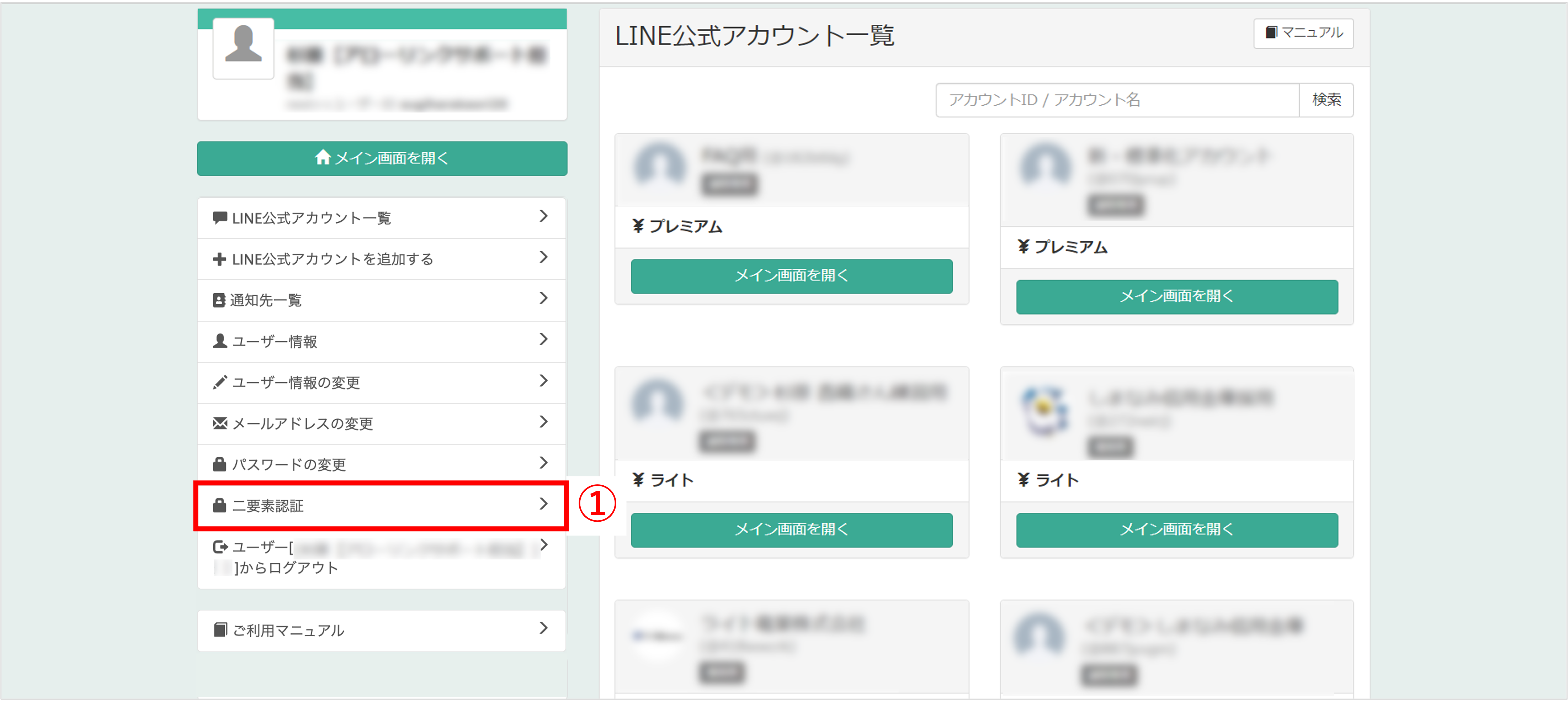1568x701 pixels.
Task: Click the マニュアル button at top right
Action: coord(1303,33)
